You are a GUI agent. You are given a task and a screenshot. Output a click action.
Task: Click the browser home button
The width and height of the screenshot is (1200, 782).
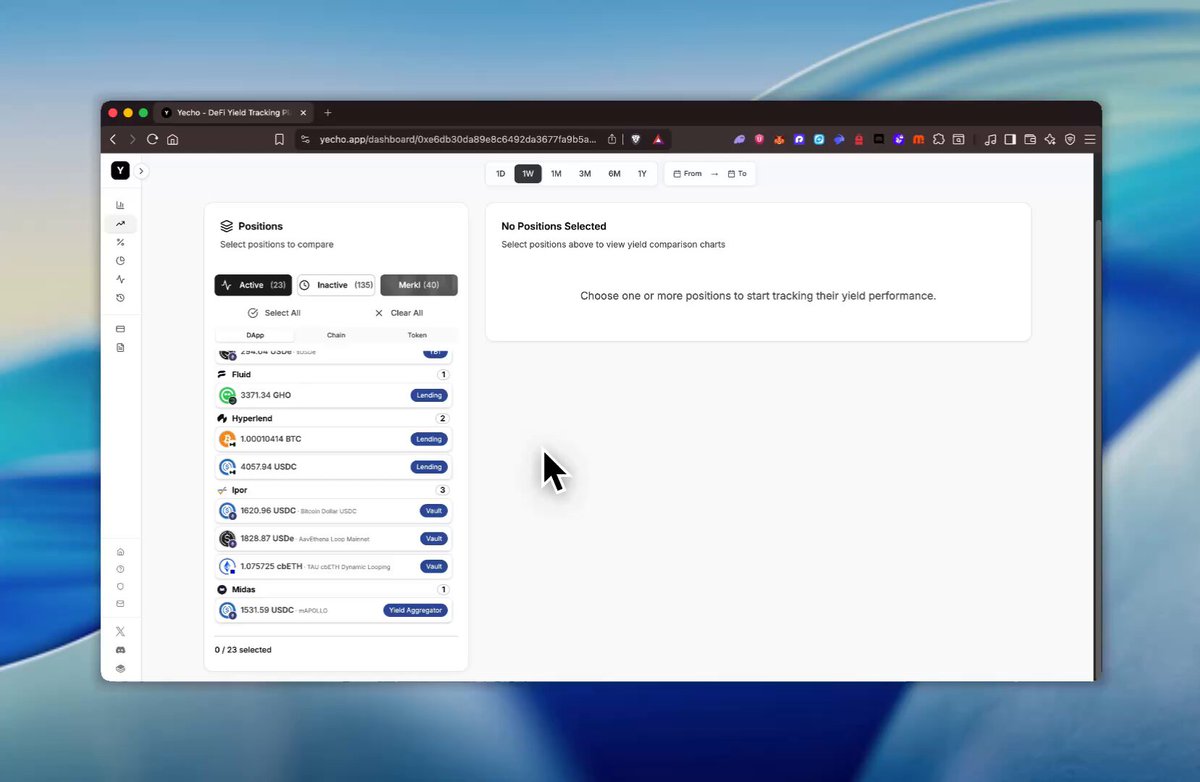(173, 140)
